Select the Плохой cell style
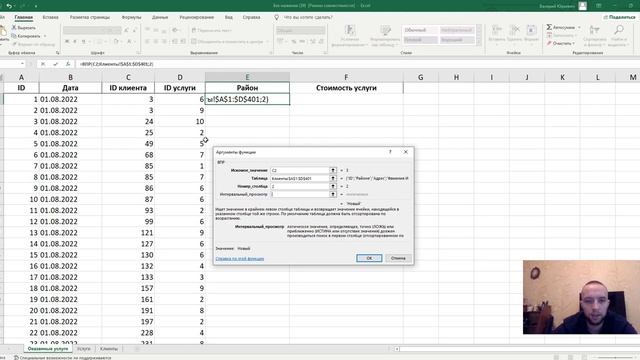 (420, 40)
